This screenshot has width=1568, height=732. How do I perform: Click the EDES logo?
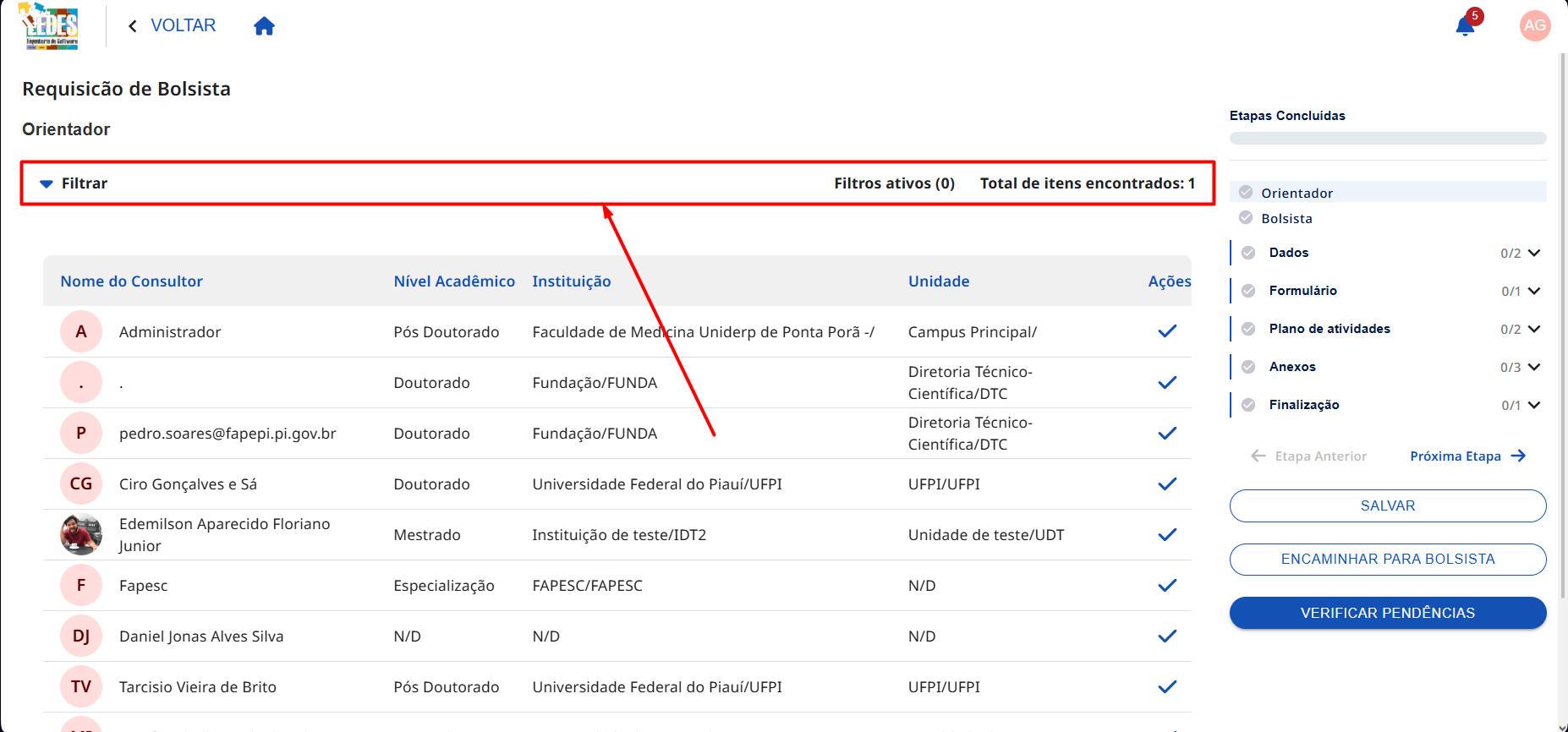click(49, 26)
